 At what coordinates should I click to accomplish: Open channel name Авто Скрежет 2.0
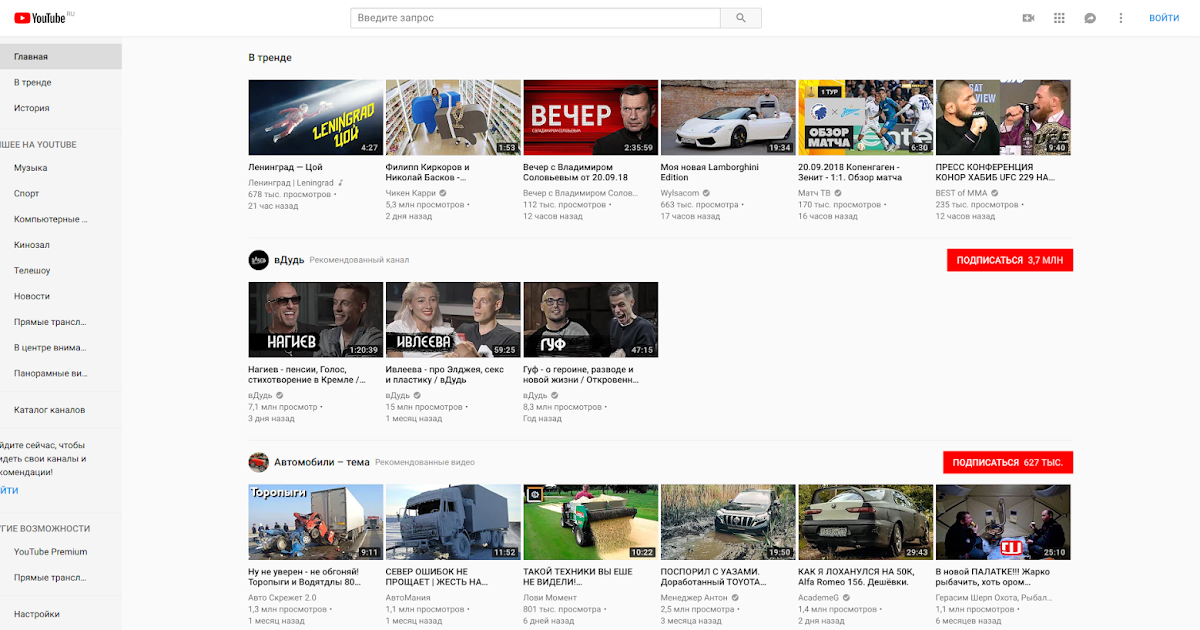282,597
